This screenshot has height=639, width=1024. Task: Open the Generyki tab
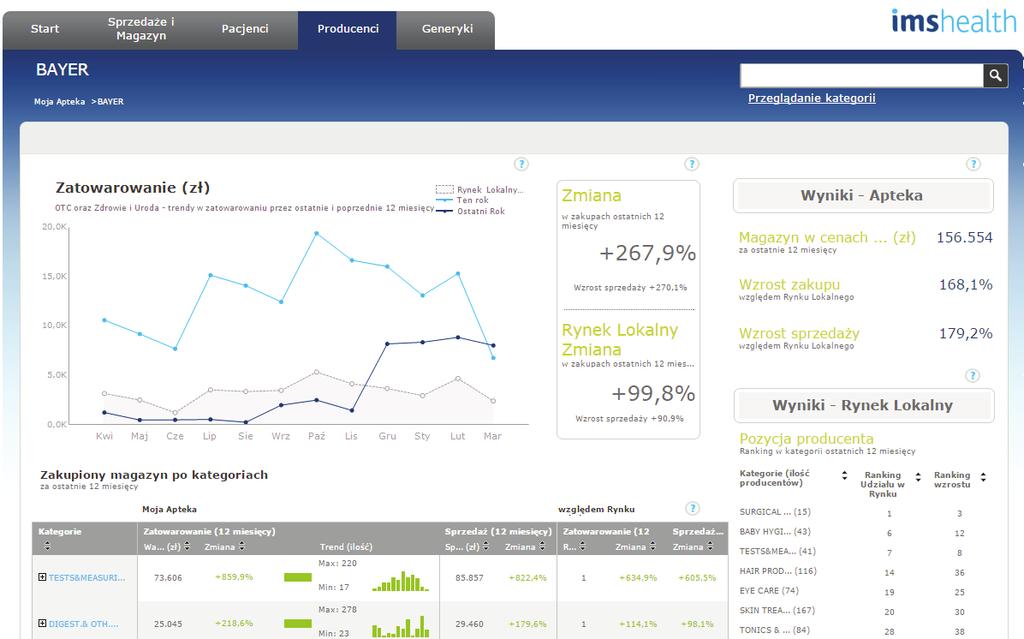coord(447,29)
